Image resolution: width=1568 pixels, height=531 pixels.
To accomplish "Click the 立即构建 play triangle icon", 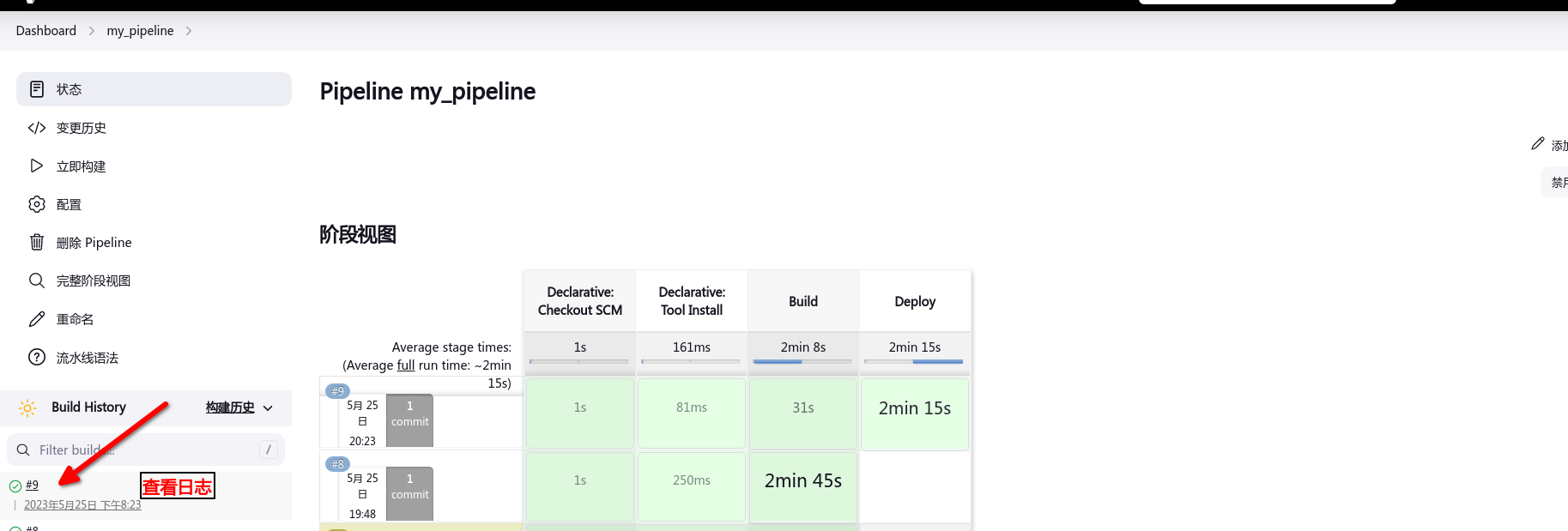I will [x=37, y=166].
